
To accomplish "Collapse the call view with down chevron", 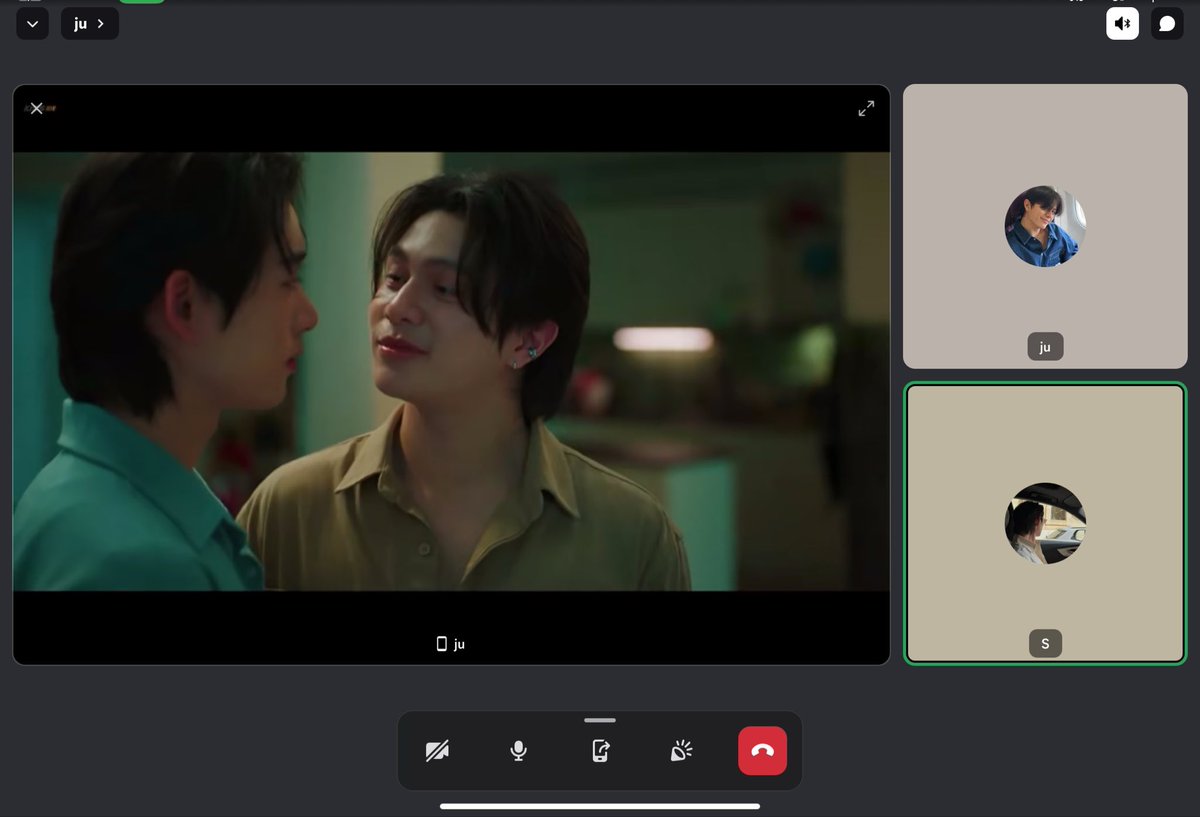I will click(x=33, y=24).
